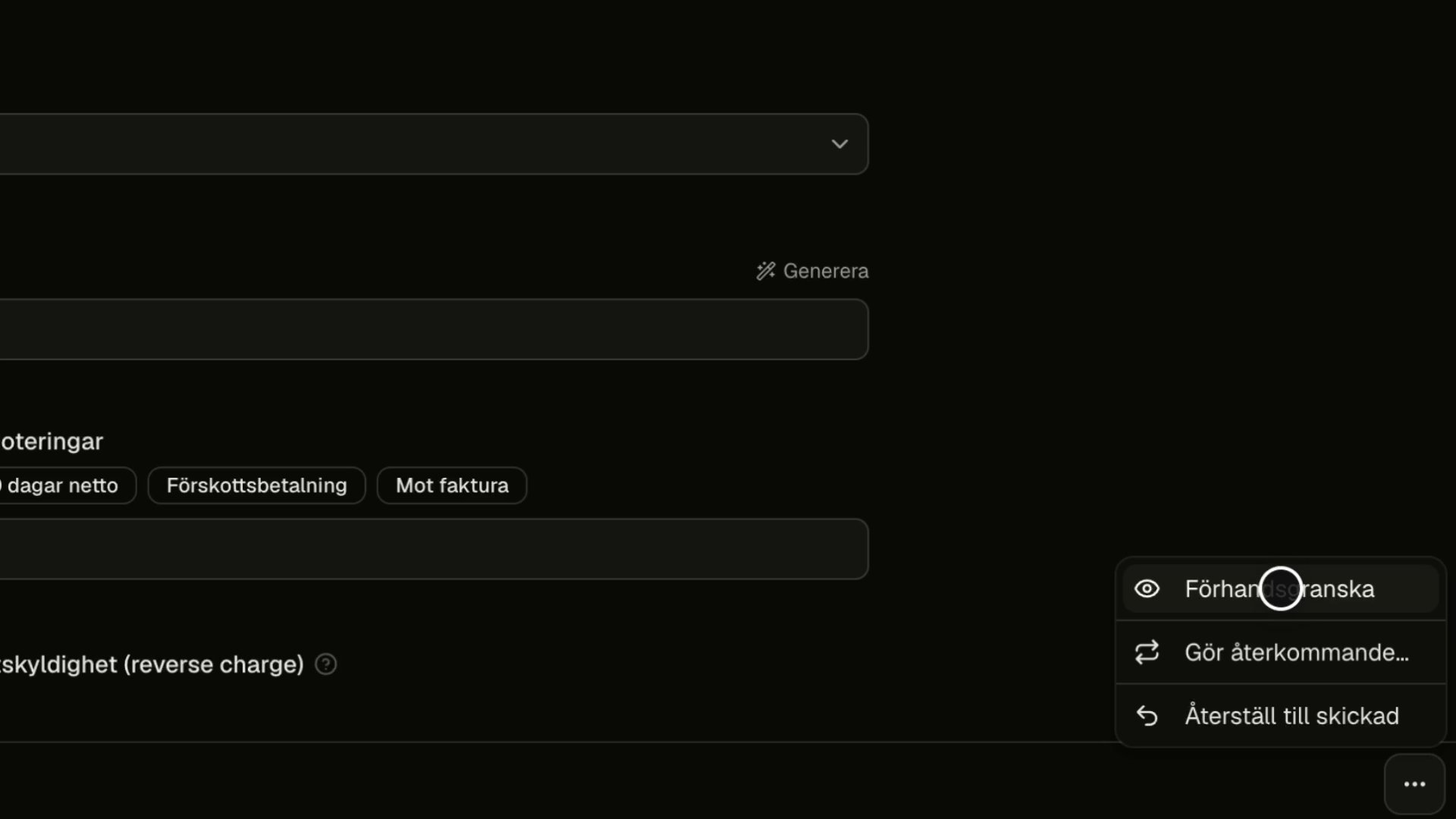Select the Förskottsbetalning chip

pyautogui.click(x=256, y=485)
